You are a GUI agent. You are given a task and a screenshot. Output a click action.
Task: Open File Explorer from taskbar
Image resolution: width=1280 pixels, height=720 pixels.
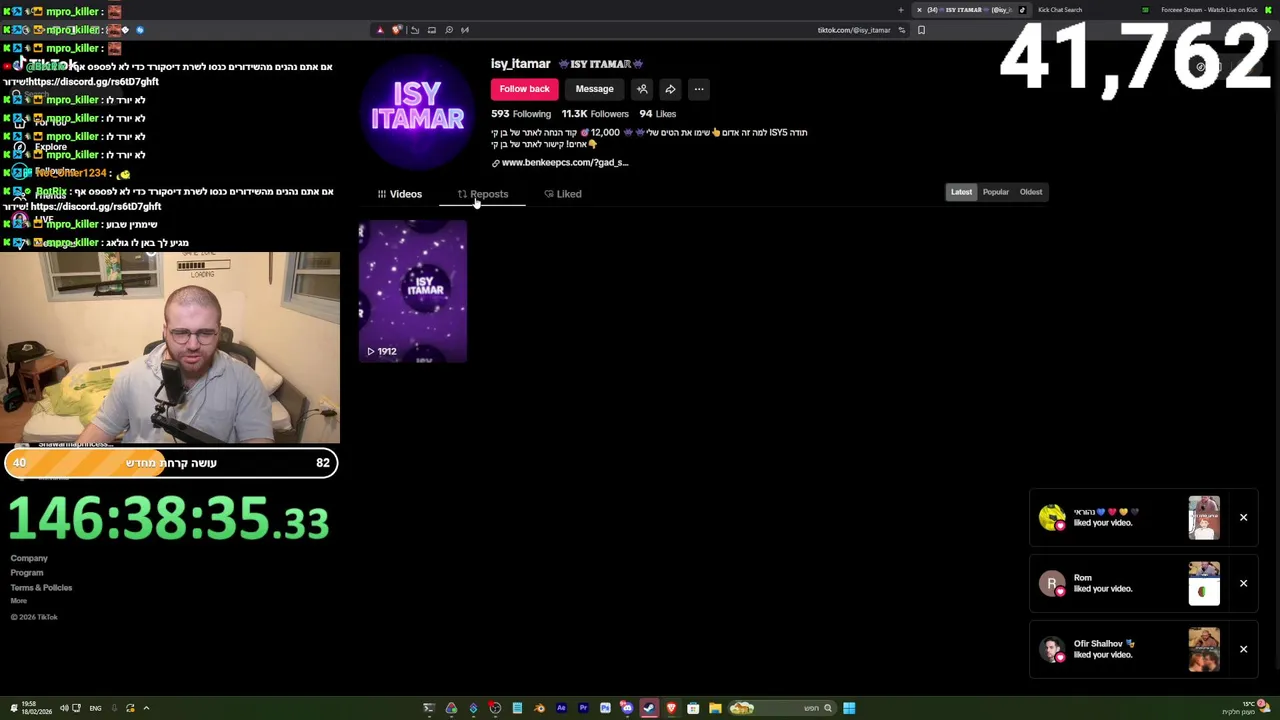tap(715, 708)
